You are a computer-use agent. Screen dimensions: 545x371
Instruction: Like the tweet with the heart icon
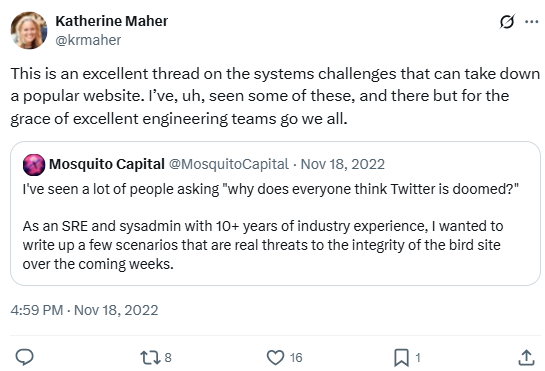click(x=275, y=357)
